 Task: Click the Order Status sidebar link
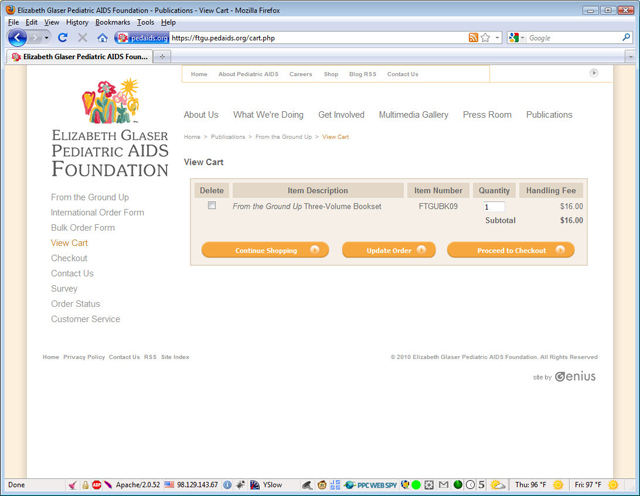pyautogui.click(x=75, y=304)
